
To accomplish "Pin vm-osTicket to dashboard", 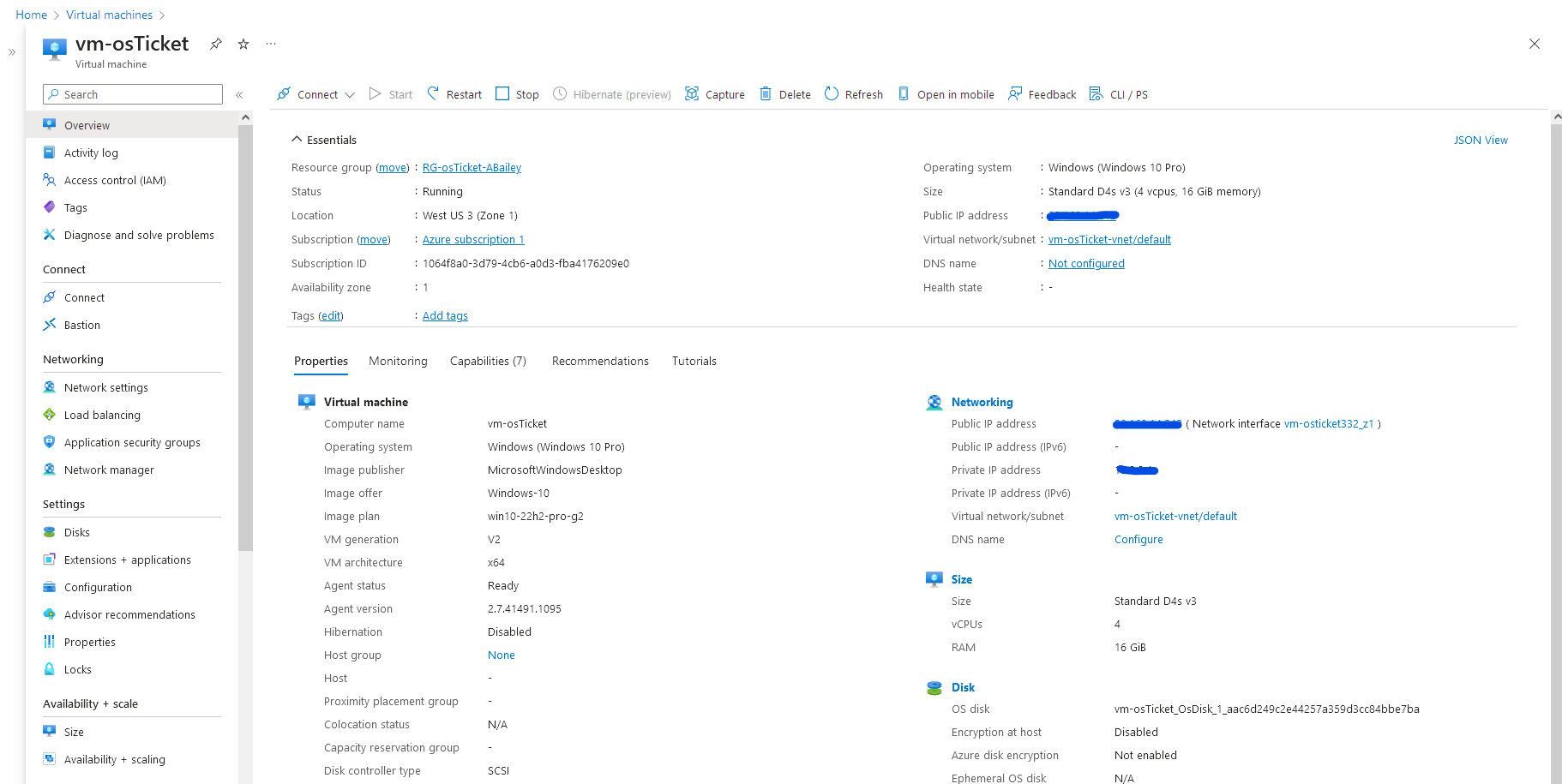I will [216, 44].
